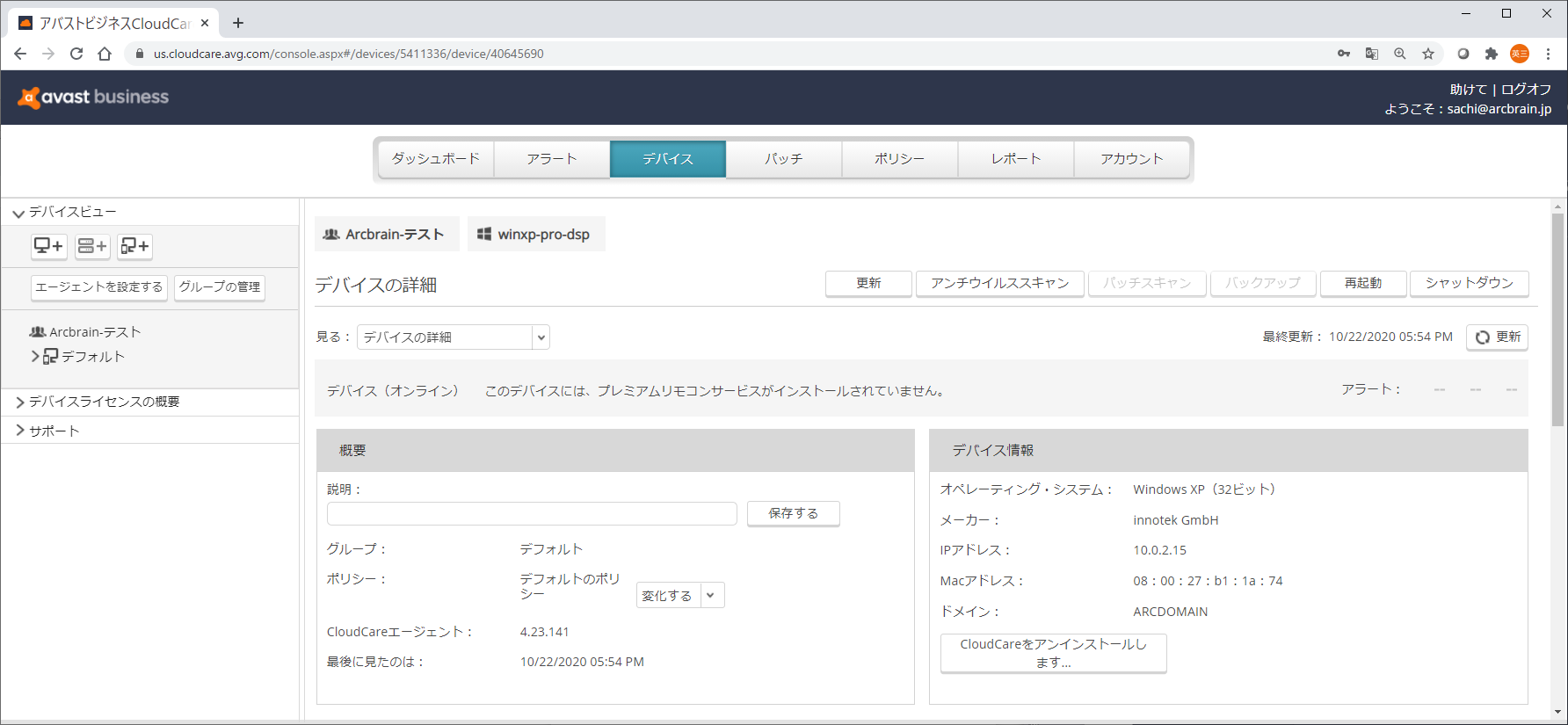Screen dimensions: 1568x725
Task: Open the 見る view dropdown
Action: point(454,337)
